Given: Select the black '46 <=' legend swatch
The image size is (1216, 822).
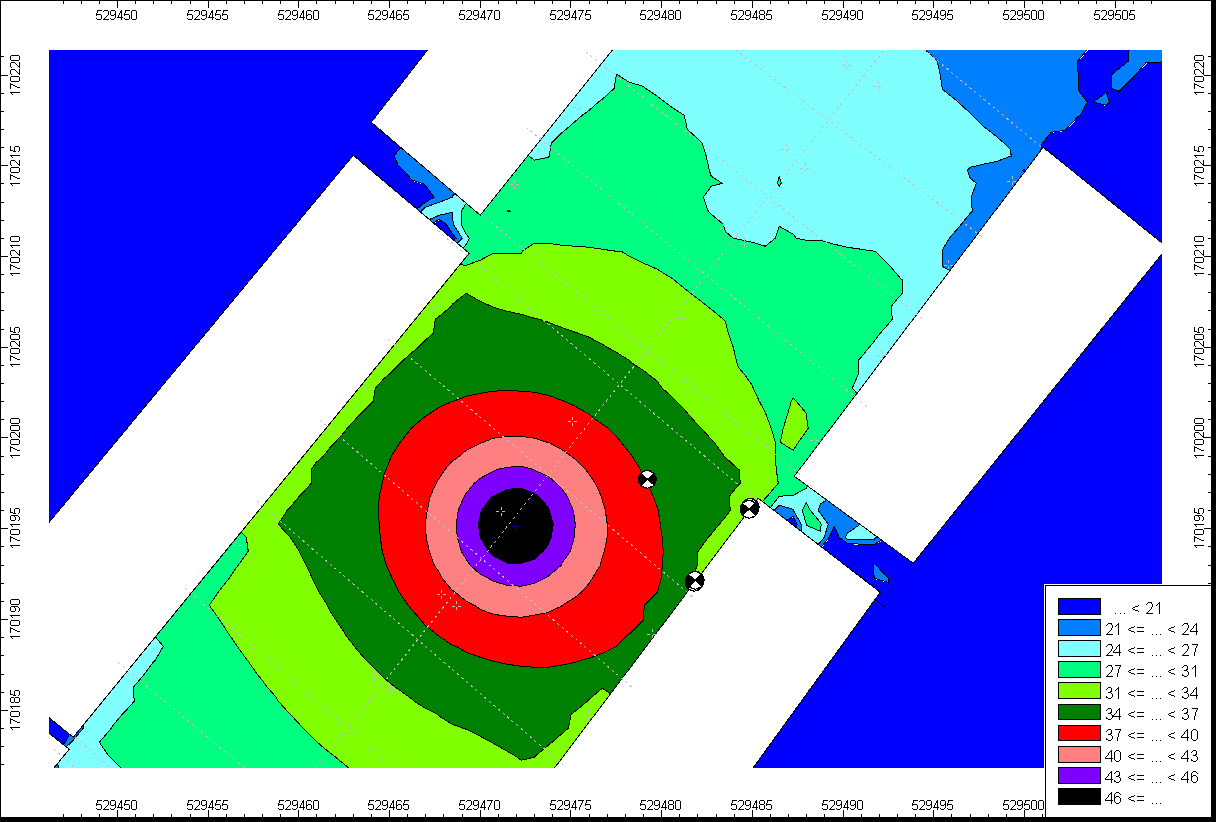Looking at the screenshot, I should tap(1079, 798).
